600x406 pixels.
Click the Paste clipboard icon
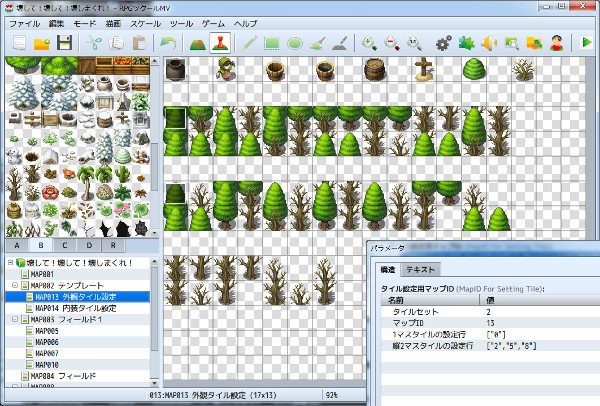[139, 43]
